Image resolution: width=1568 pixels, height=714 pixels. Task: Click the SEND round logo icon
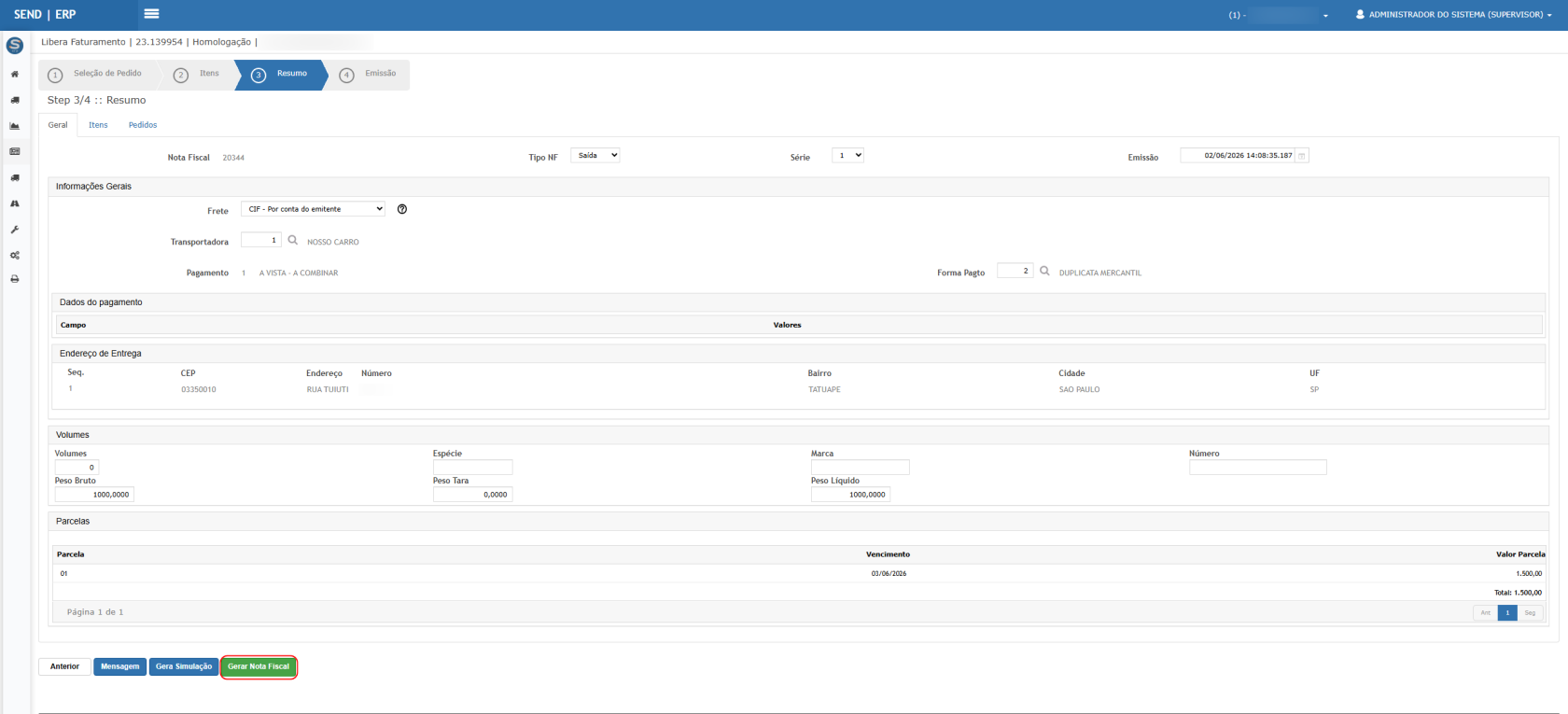tap(15, 45)
